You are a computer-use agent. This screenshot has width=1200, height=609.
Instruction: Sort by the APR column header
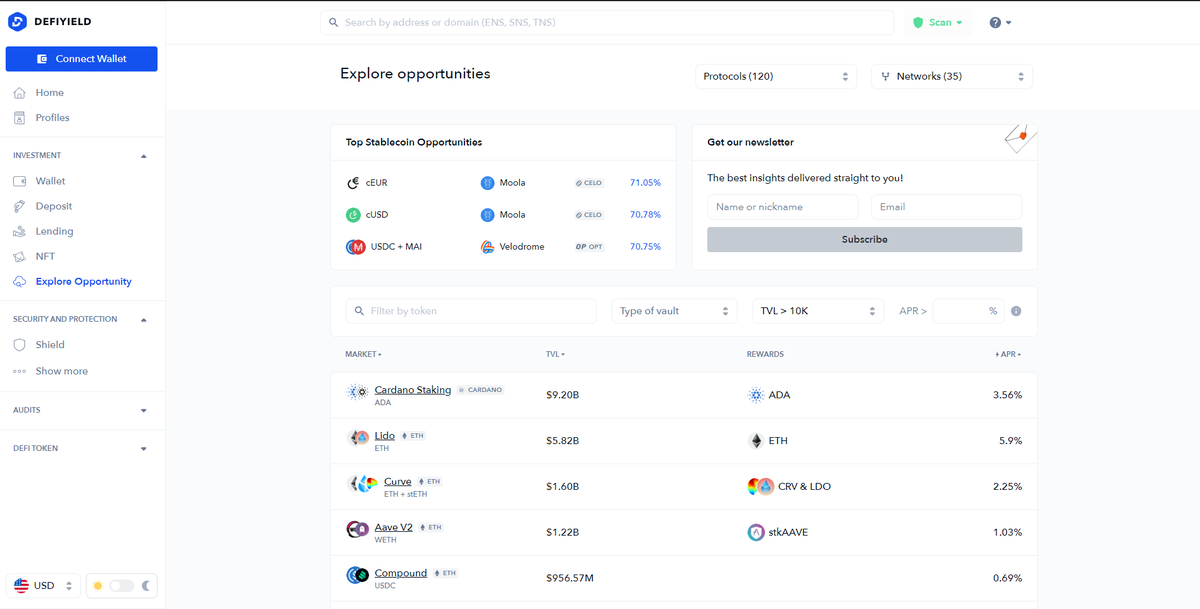pos(1008,354)
